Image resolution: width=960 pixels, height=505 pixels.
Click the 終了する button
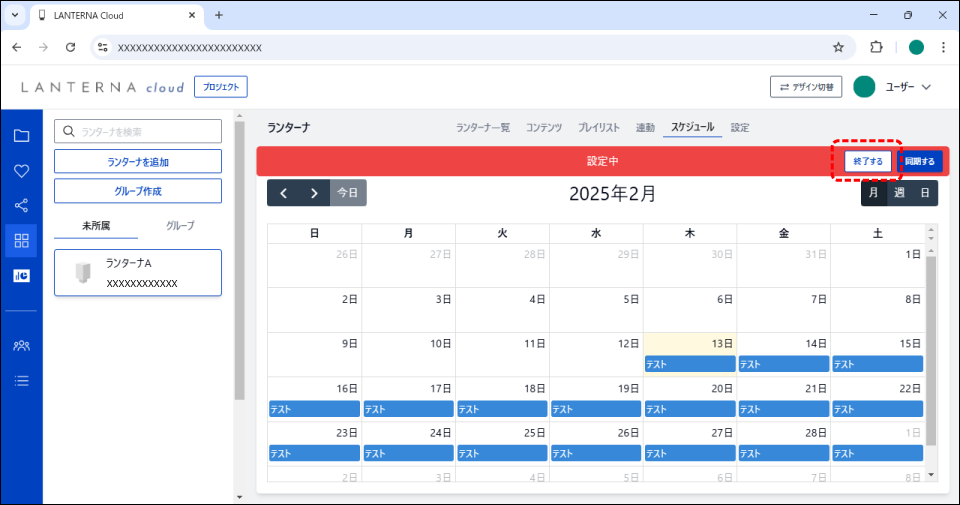click(x=867, y=161)
